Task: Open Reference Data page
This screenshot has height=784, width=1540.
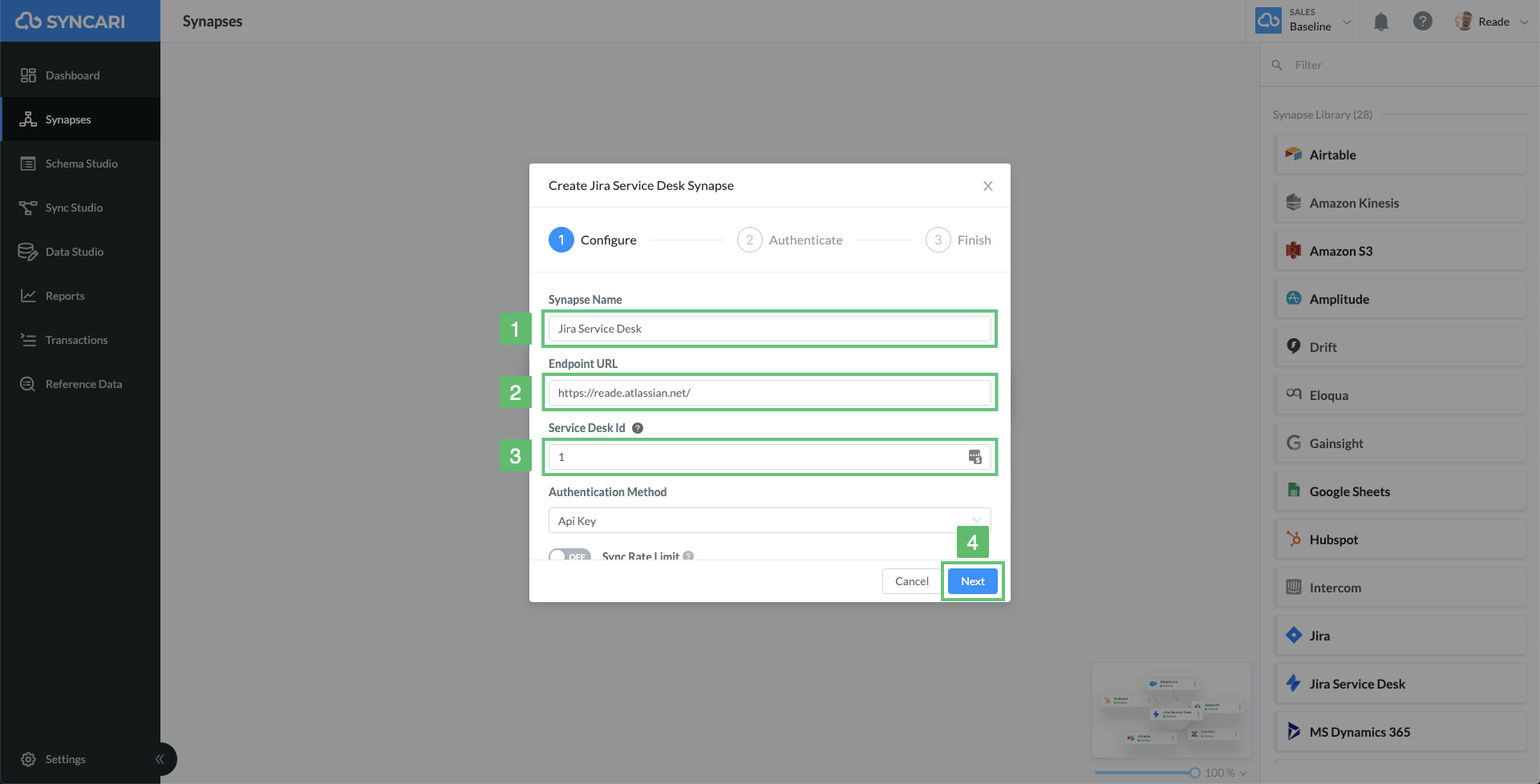Action: point(80,384)
